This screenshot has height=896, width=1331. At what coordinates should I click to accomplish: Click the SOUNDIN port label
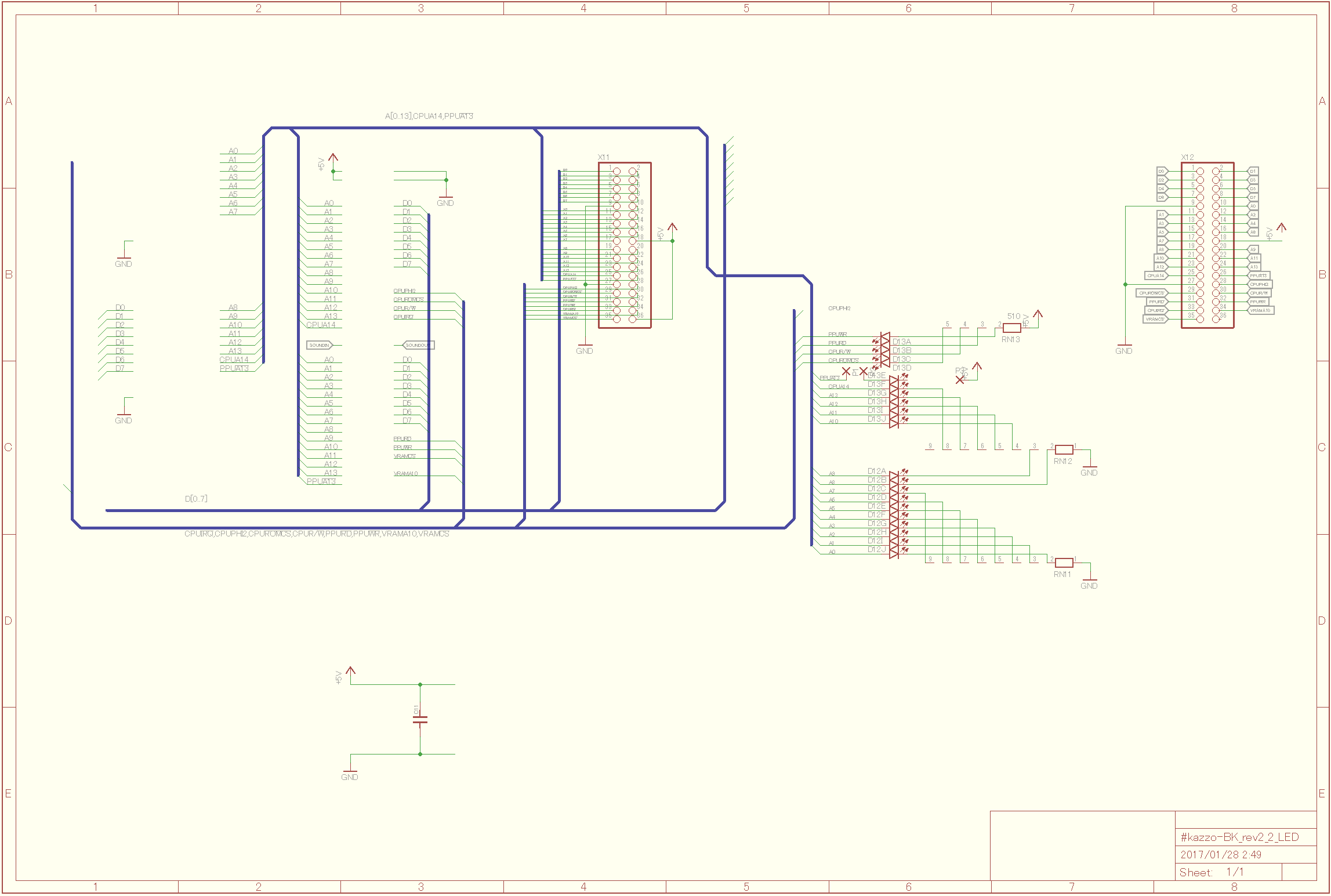coord(319,345)
